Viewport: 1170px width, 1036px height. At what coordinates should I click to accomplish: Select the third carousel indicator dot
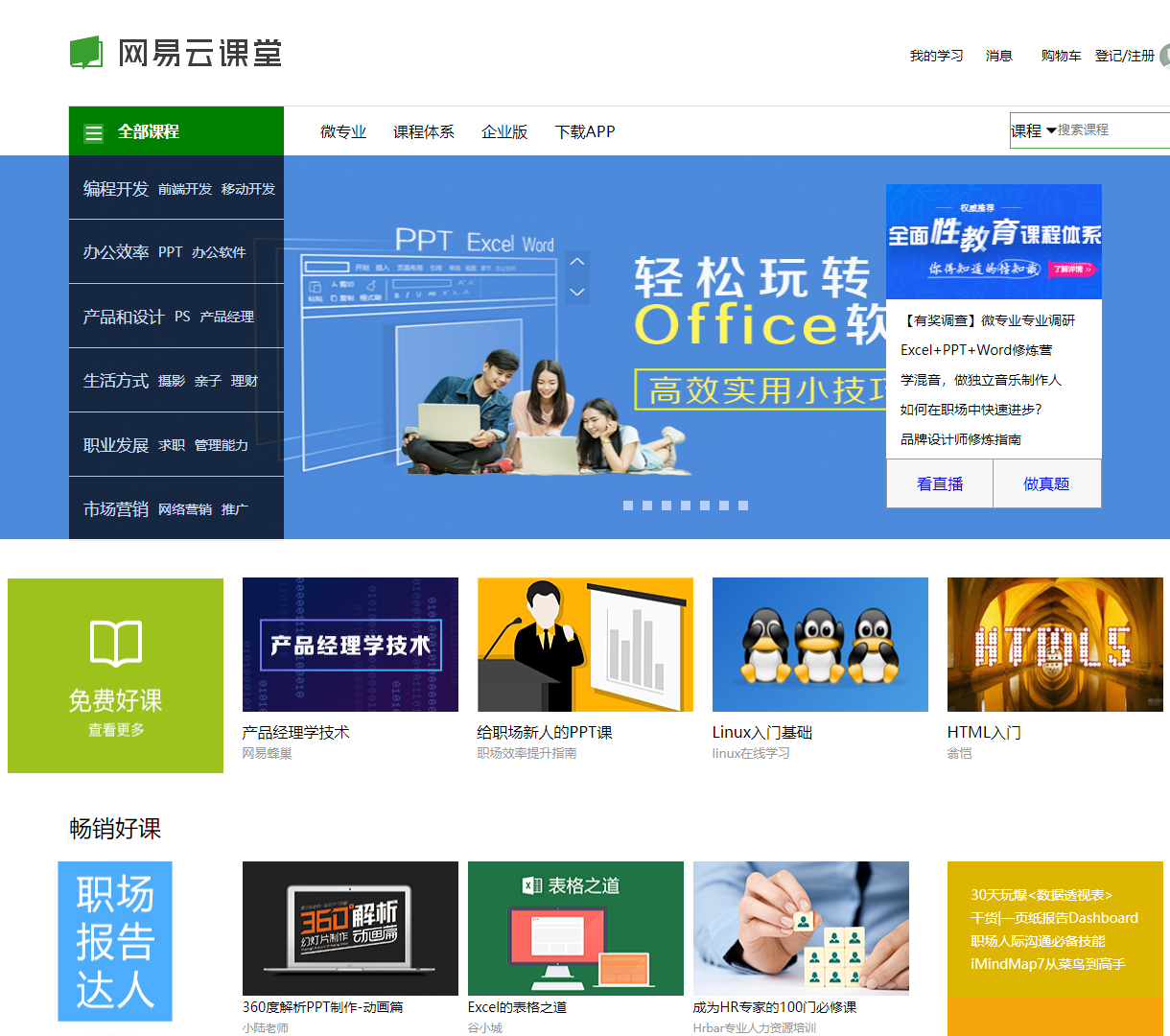(x=666, y=505)
